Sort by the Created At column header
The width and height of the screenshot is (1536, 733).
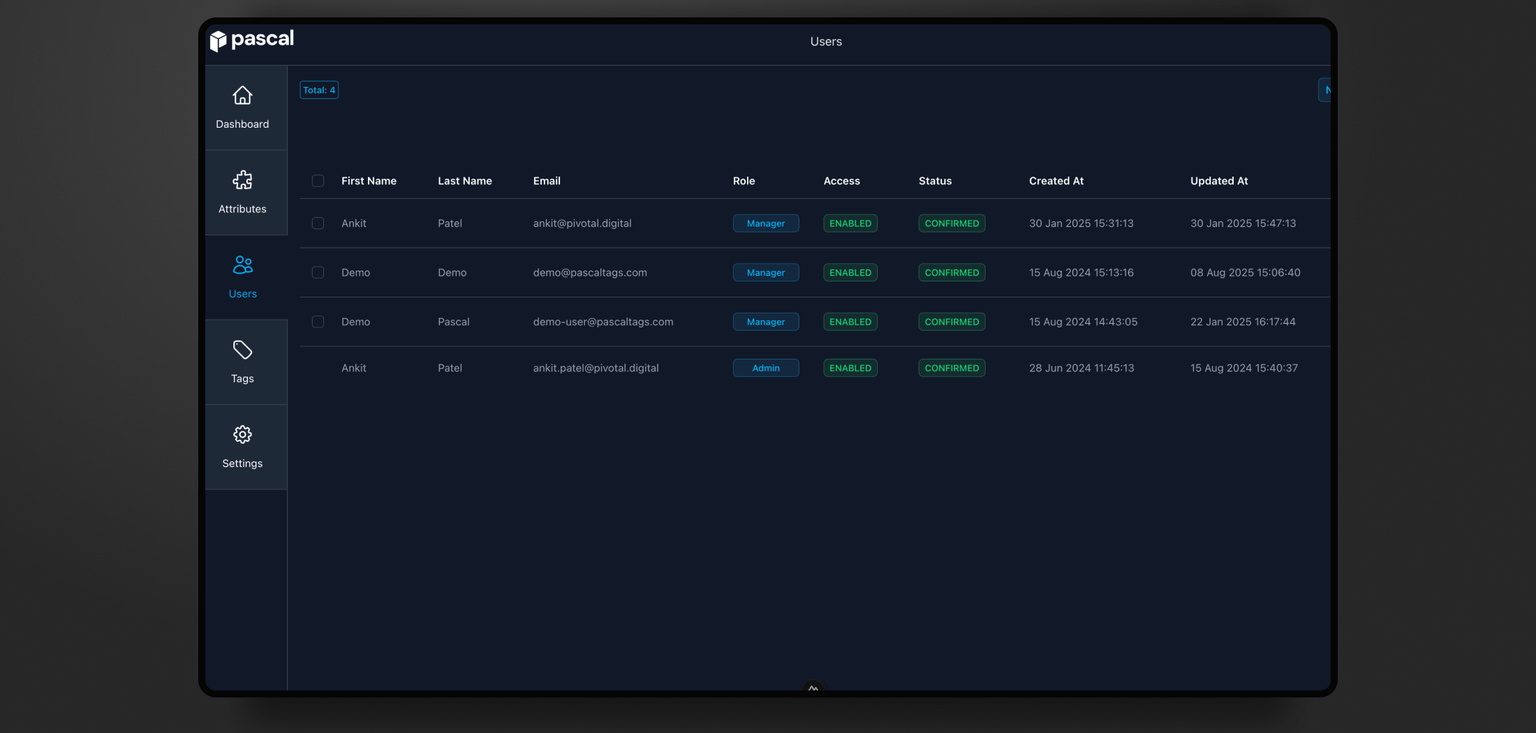(x=1056, y=181)
